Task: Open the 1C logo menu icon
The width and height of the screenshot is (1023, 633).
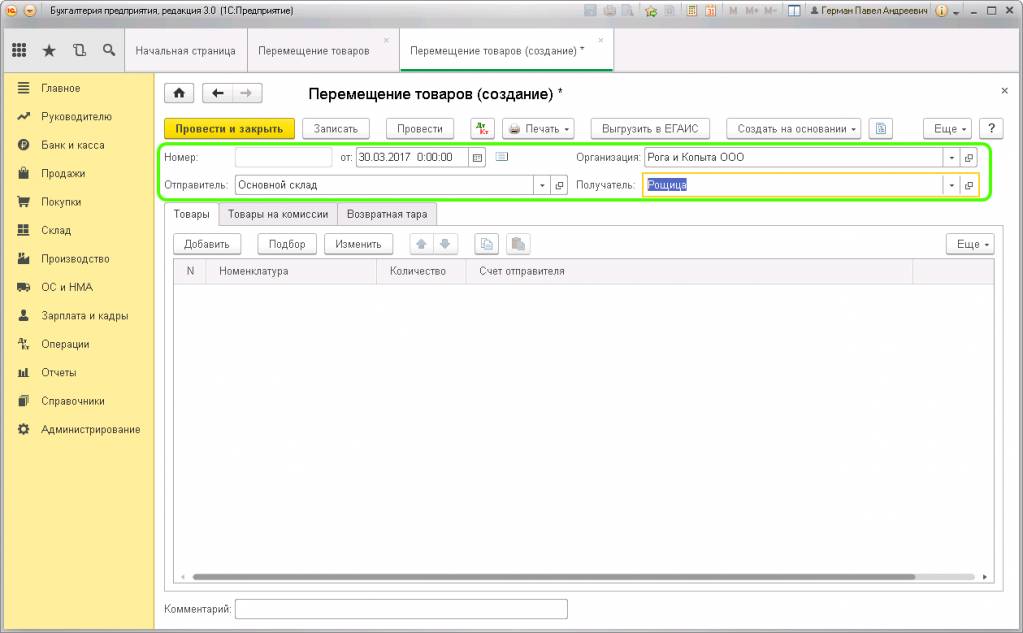Action: pos(11,10)
